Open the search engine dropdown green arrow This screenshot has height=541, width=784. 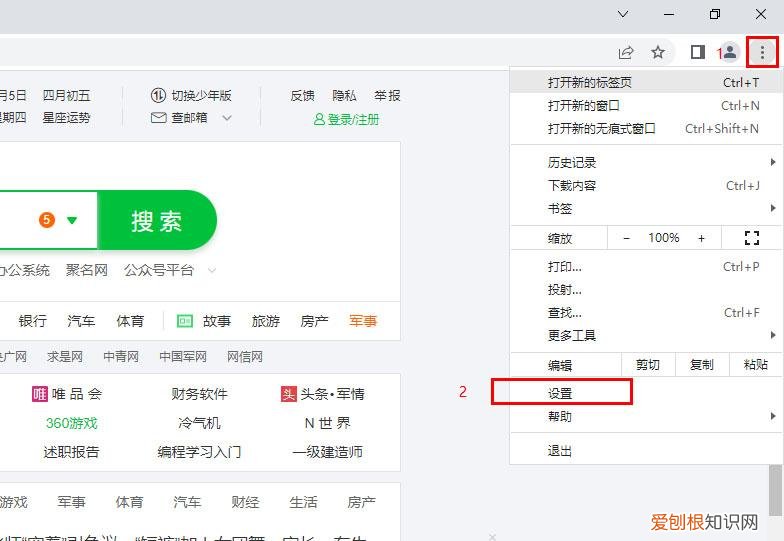72,220
